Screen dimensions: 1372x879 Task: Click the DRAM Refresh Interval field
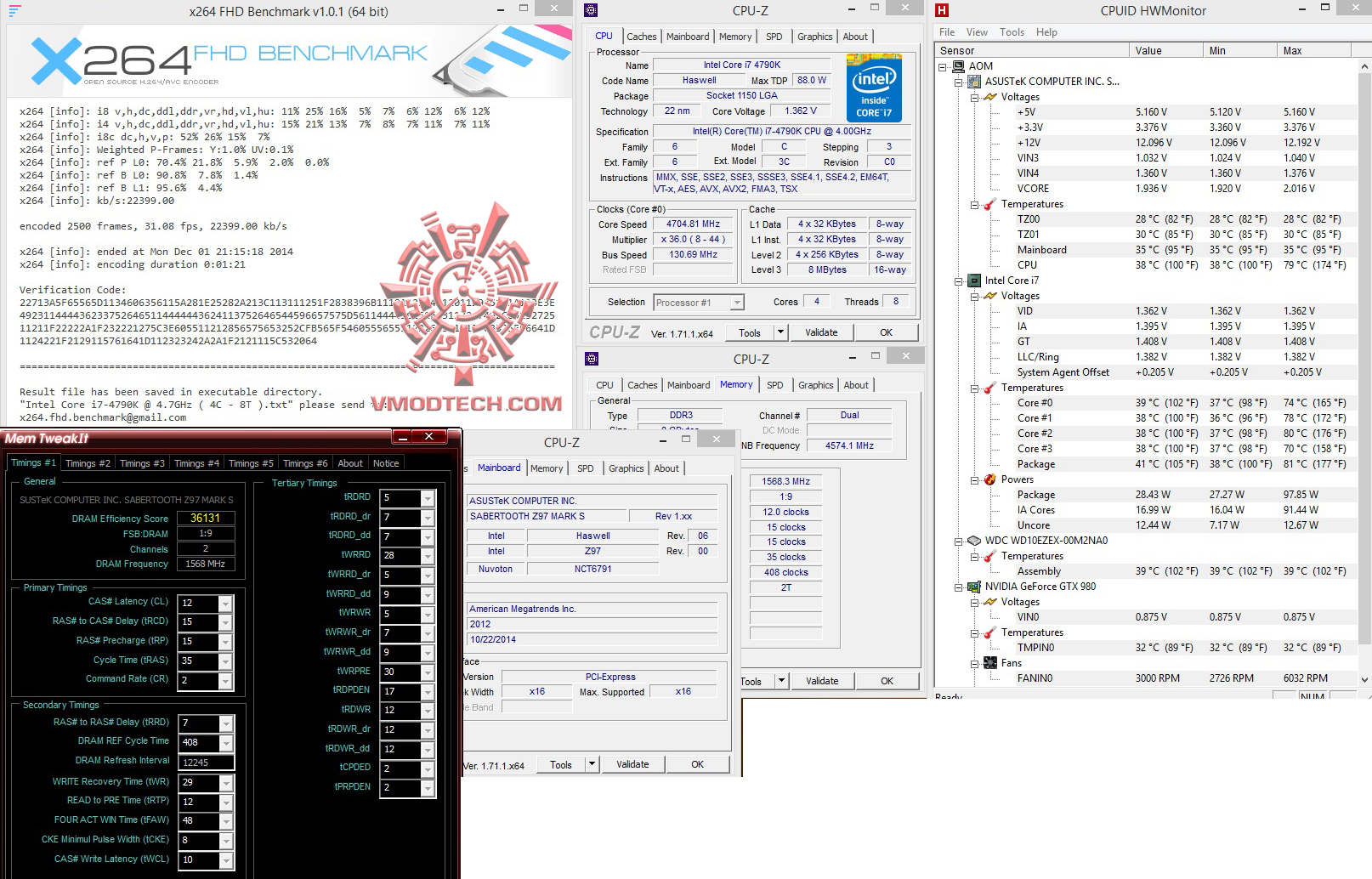(x=206, y=763)
